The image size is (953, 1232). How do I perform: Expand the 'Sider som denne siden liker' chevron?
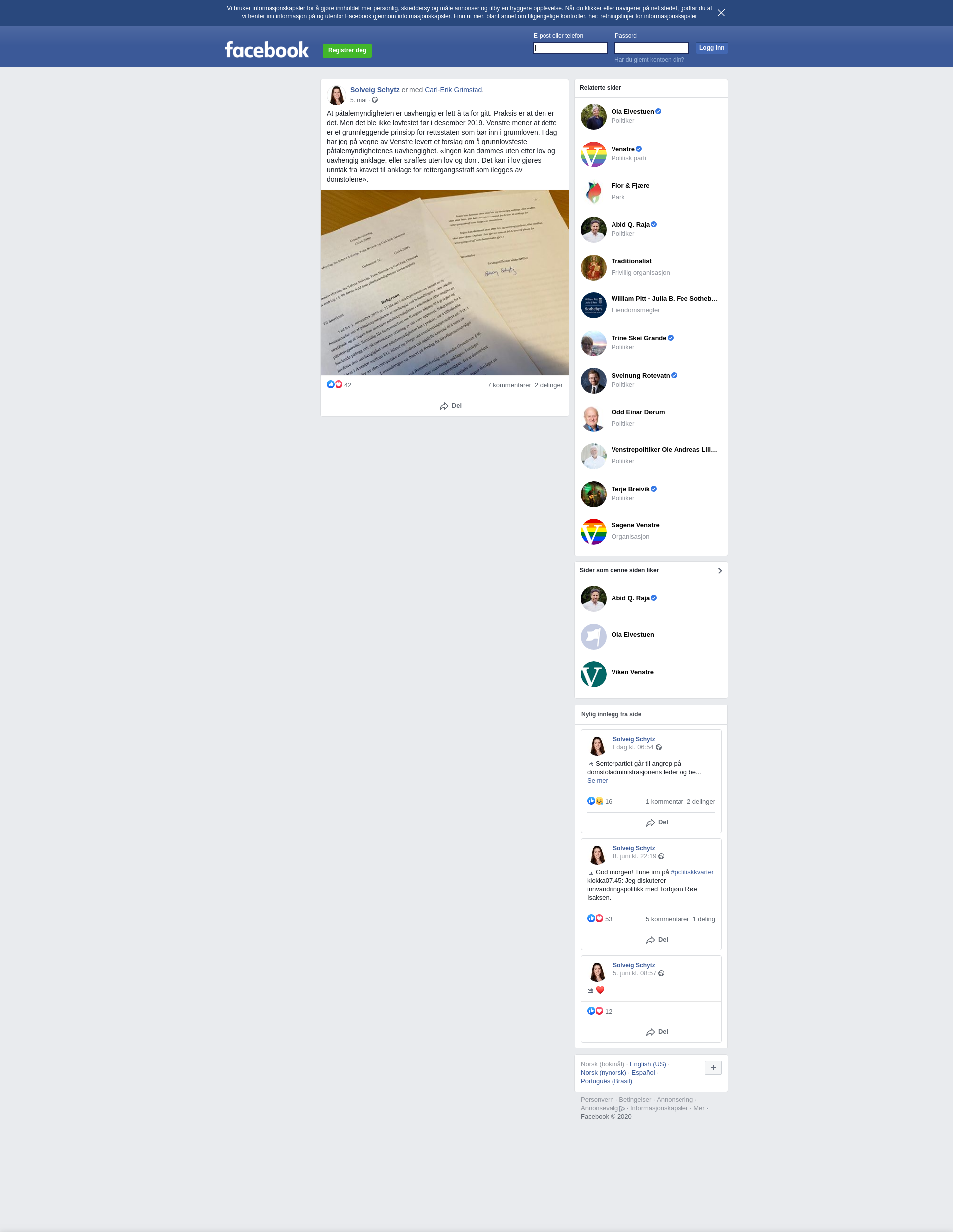(x=720, y=570)
